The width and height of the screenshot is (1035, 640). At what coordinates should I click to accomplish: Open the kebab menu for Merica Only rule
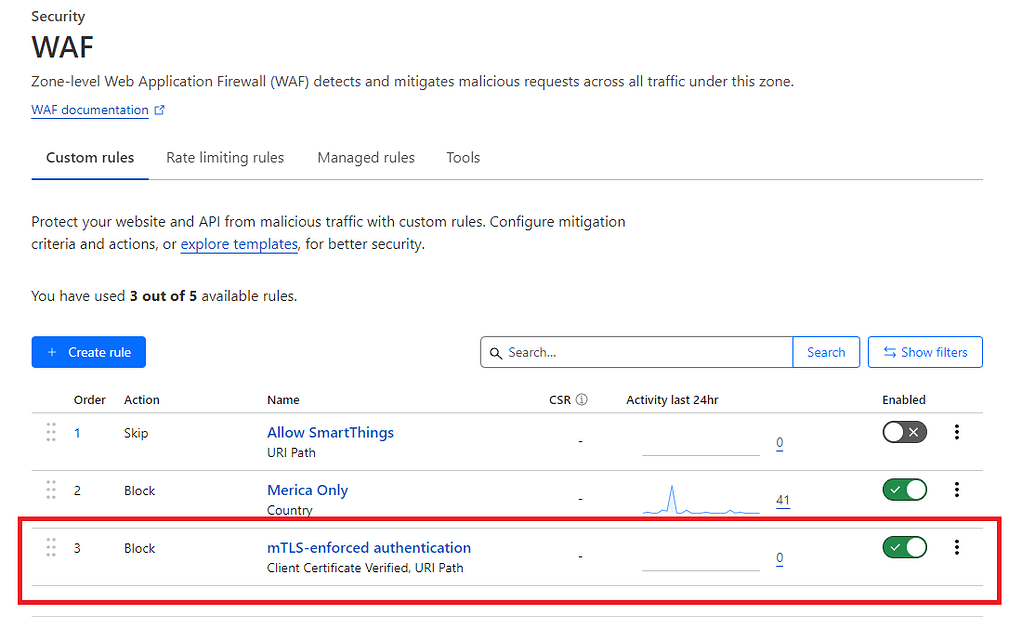[957, 490]
